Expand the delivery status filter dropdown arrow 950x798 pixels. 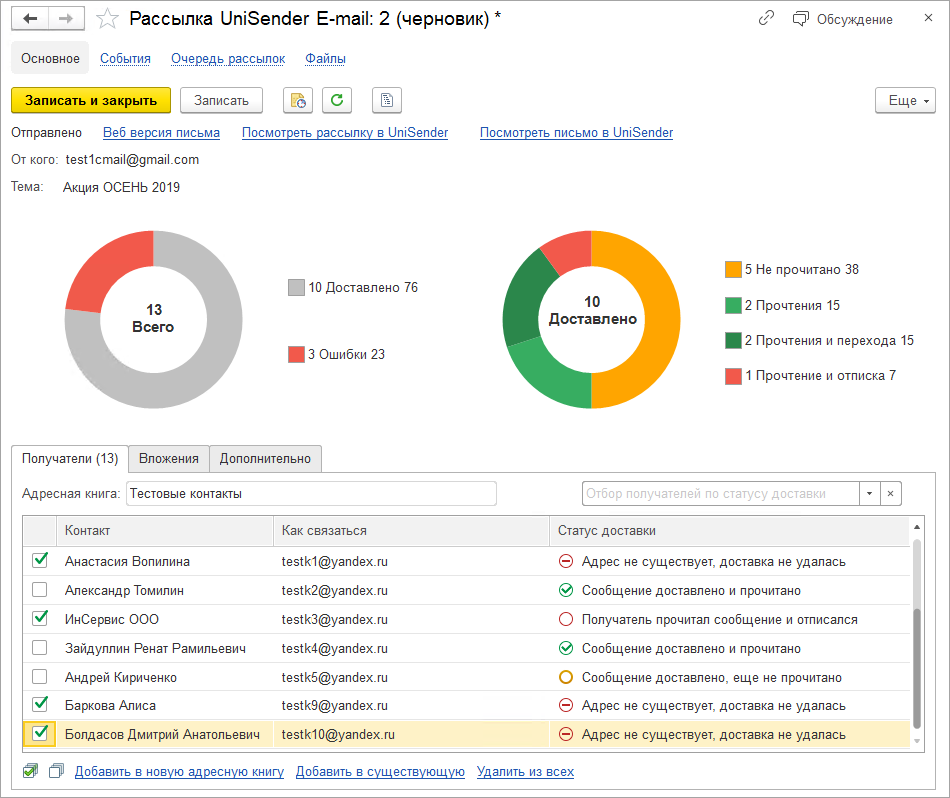869,494
